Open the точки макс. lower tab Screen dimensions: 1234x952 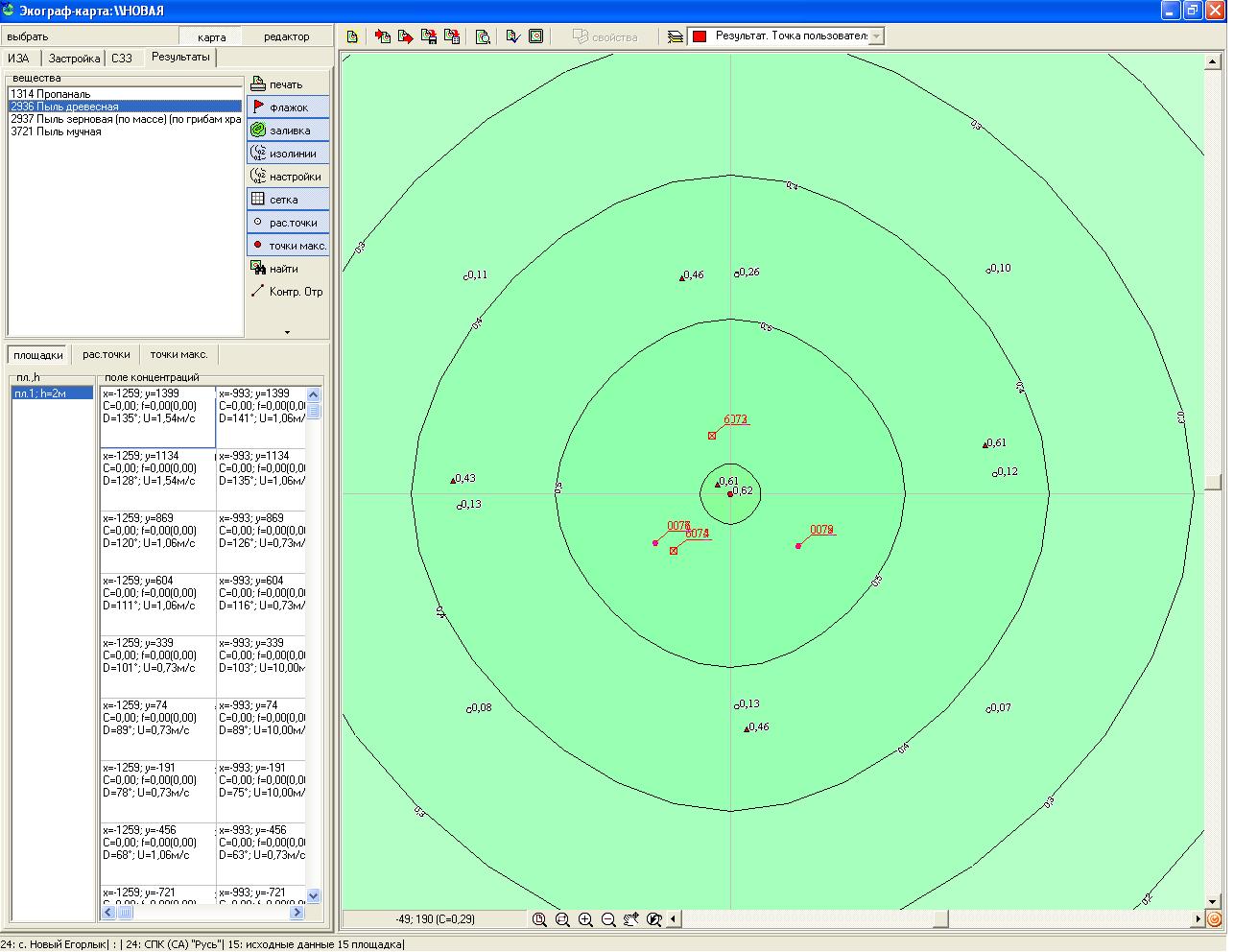tap(178, 354)
